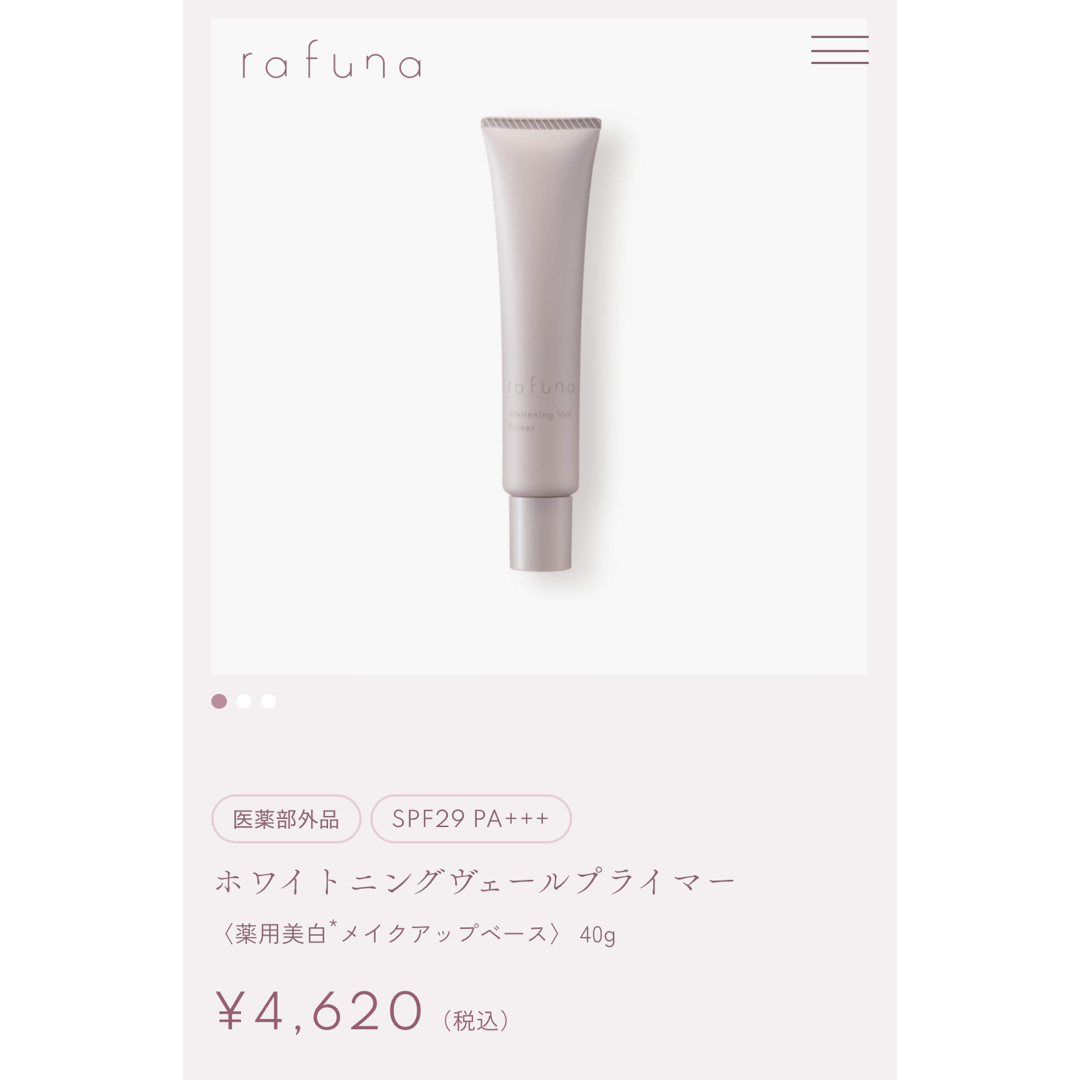Go to the rafuna logo home link
This screenshot has width=1080, height=1080.
point(331,64)
